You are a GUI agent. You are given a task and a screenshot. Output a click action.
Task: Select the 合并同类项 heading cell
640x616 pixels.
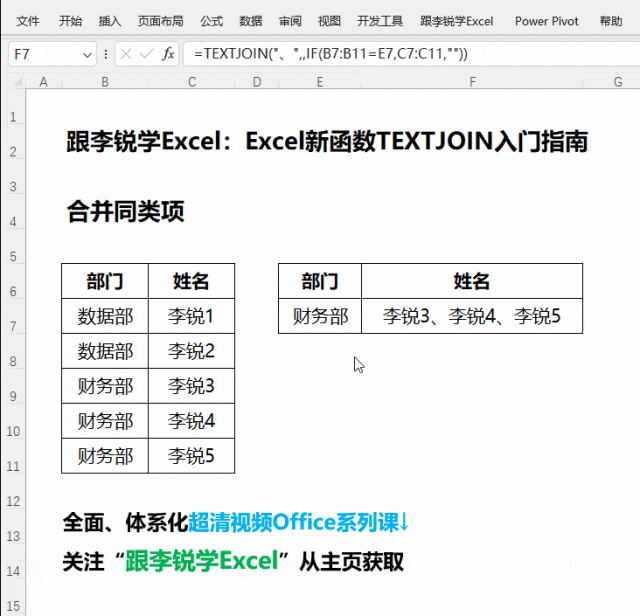pyautogui.click(x=125, y=211)
